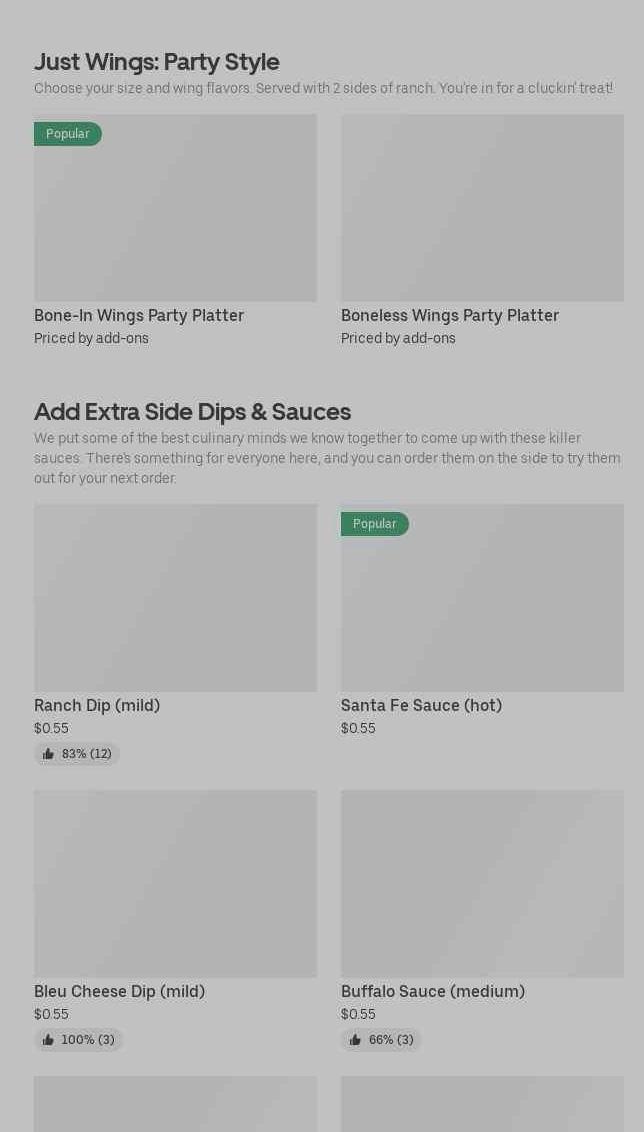Click the Bone-In Wings Party Platter title
This screenshot has height=1132, width=644.
point(139,315)
